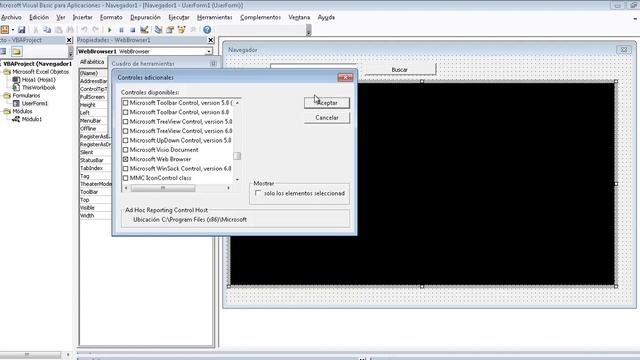Screen dimensions: 640x360
Task: Click the controls list vertical scroll thumb
Action: (x=237, y=156)
